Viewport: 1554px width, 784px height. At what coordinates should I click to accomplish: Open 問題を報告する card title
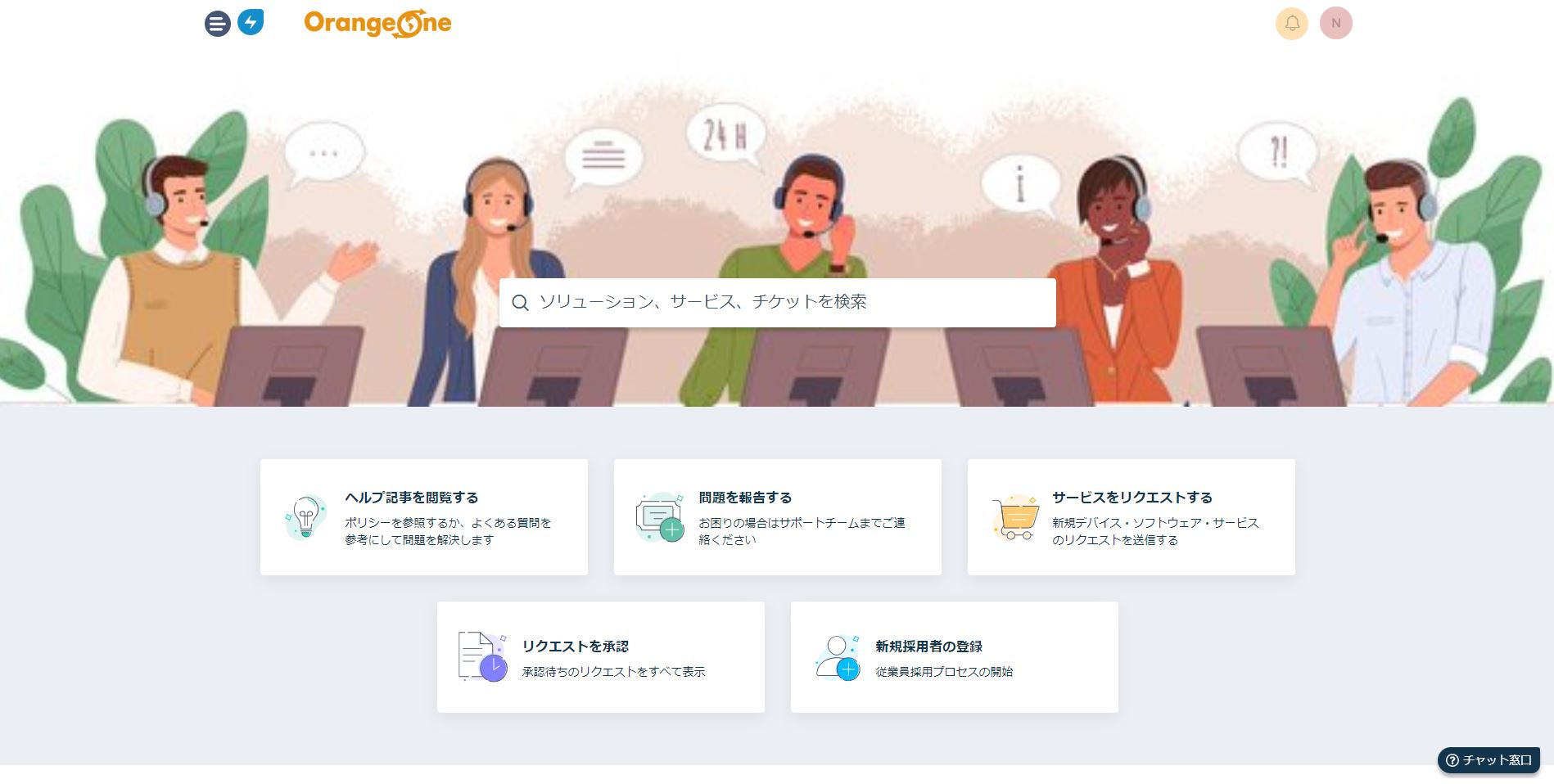(746, 498)
